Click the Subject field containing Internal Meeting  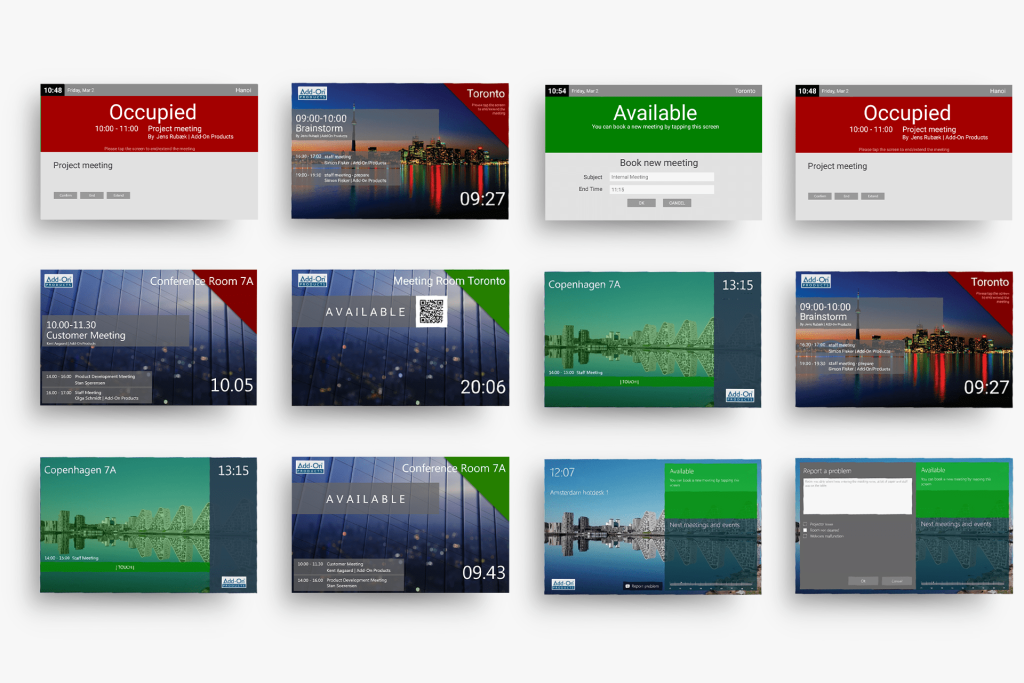click(661, 177)
